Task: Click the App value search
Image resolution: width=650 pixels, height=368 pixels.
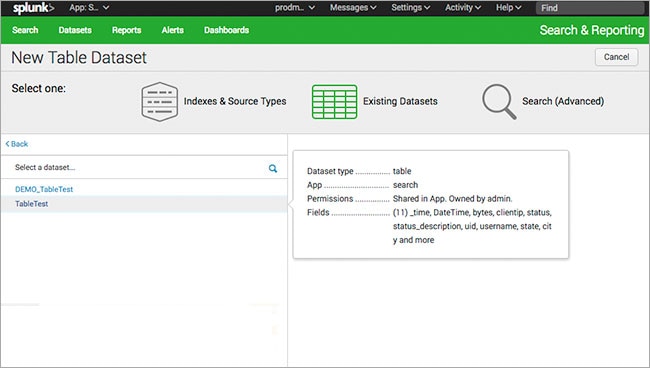Action: [x=405, y=185]
